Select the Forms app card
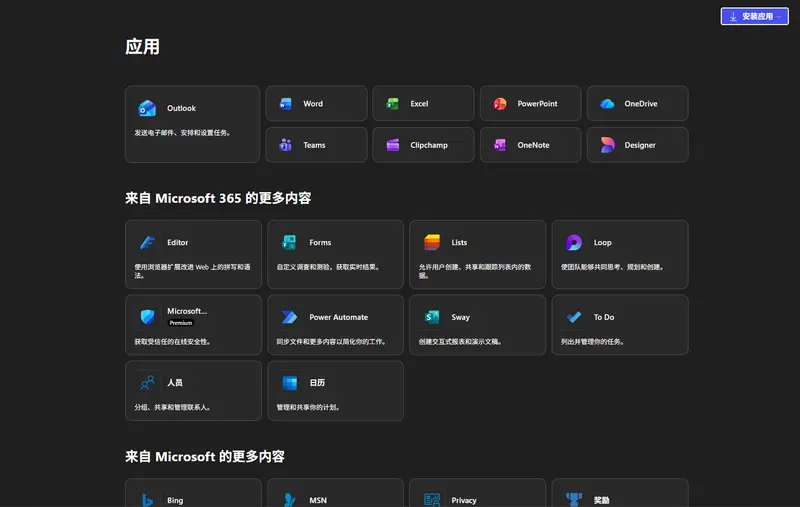 coord(335,254)
